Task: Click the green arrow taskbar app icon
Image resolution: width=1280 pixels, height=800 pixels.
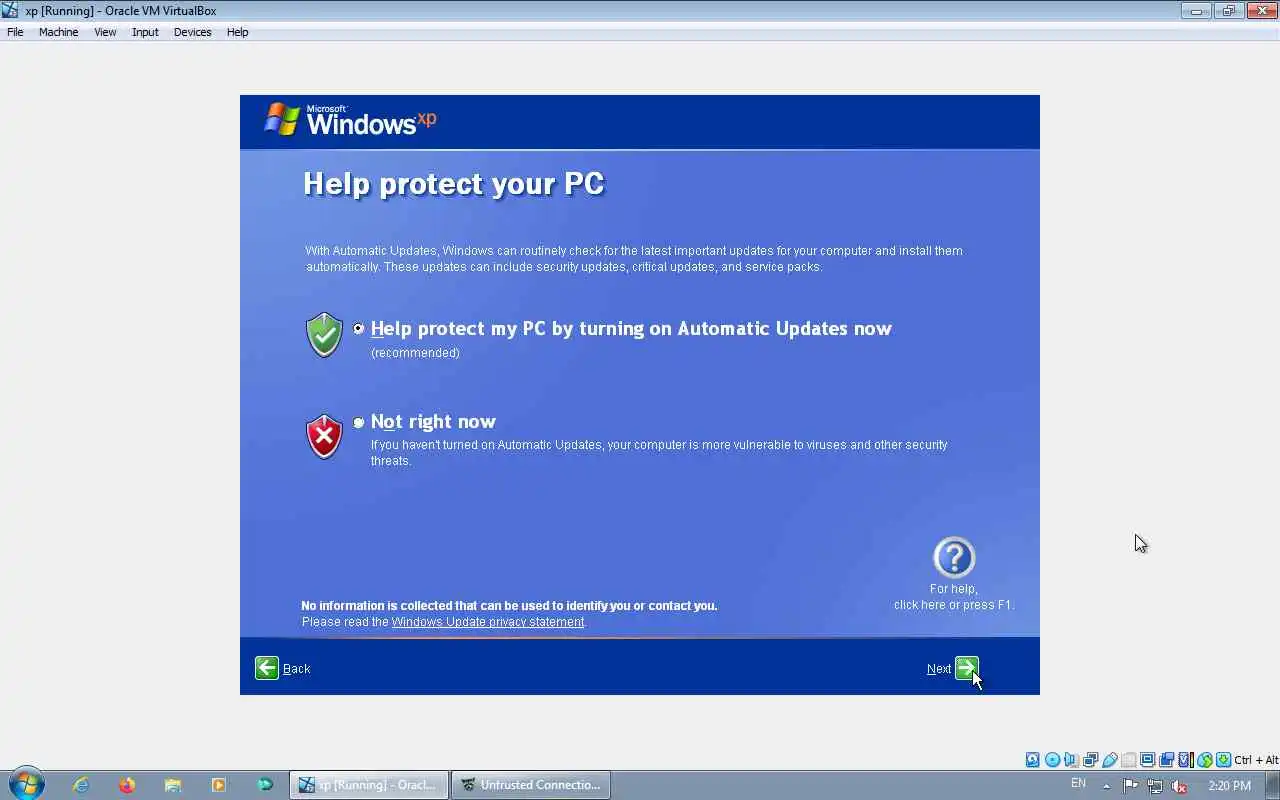Action: (x=265, y=785)
